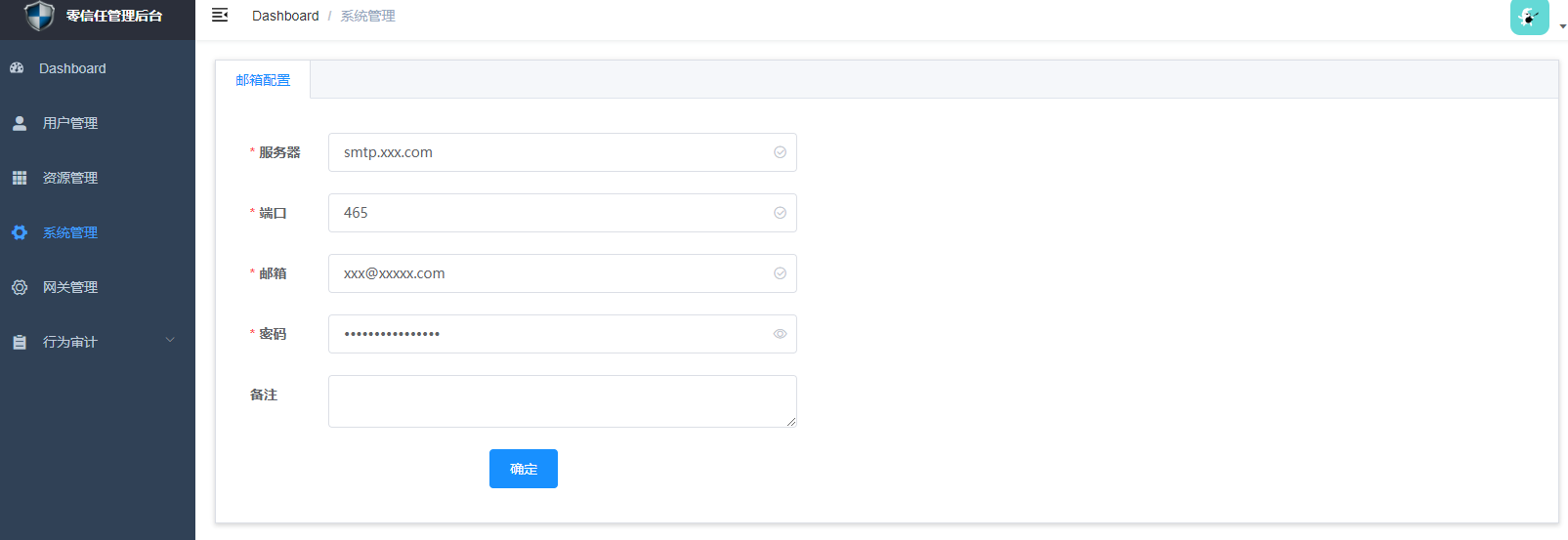
Task: Click the 用户管理 person icon
Action: pyautogui.click(x=20, y=123)
